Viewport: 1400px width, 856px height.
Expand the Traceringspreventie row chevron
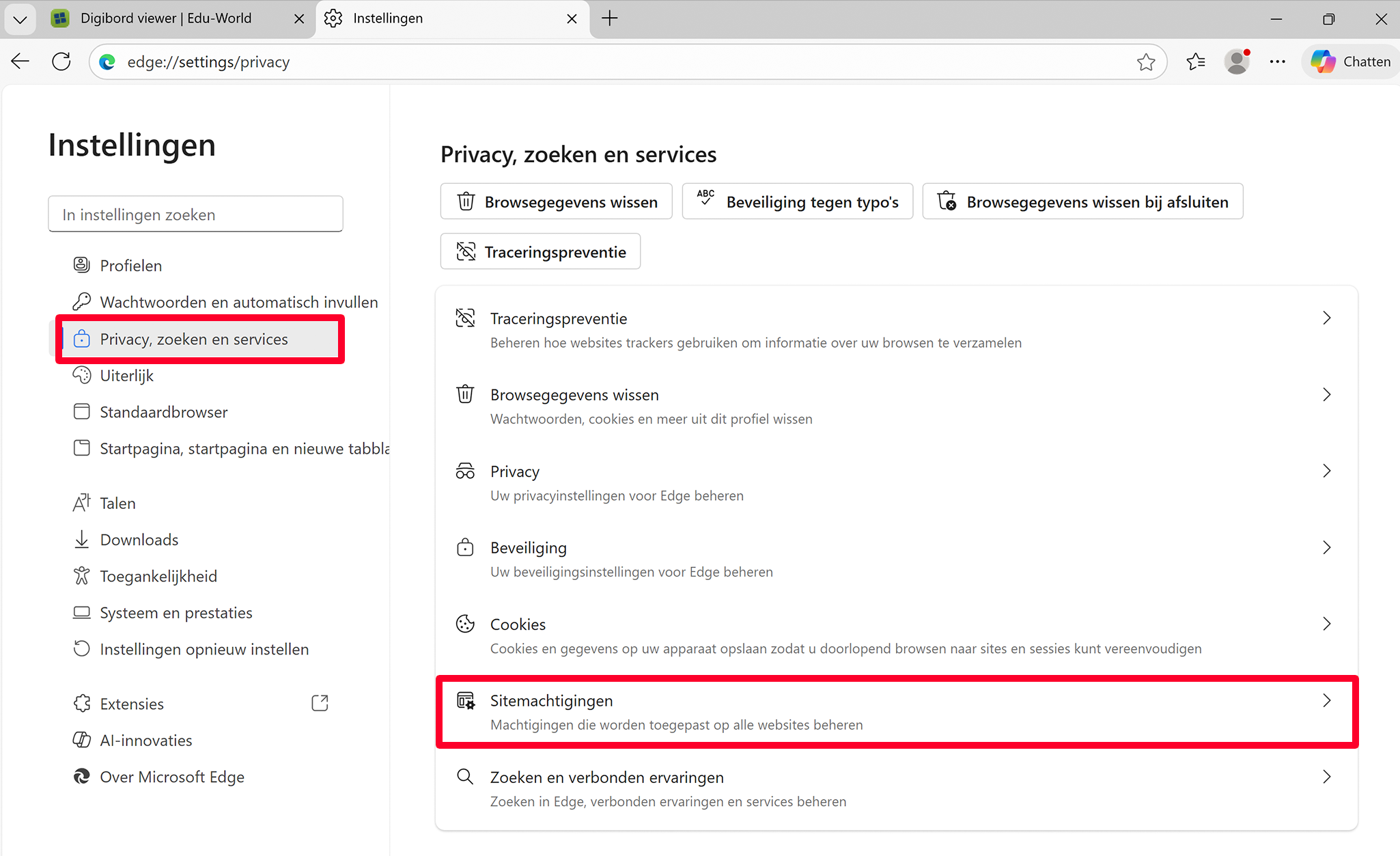(1326, 318)
